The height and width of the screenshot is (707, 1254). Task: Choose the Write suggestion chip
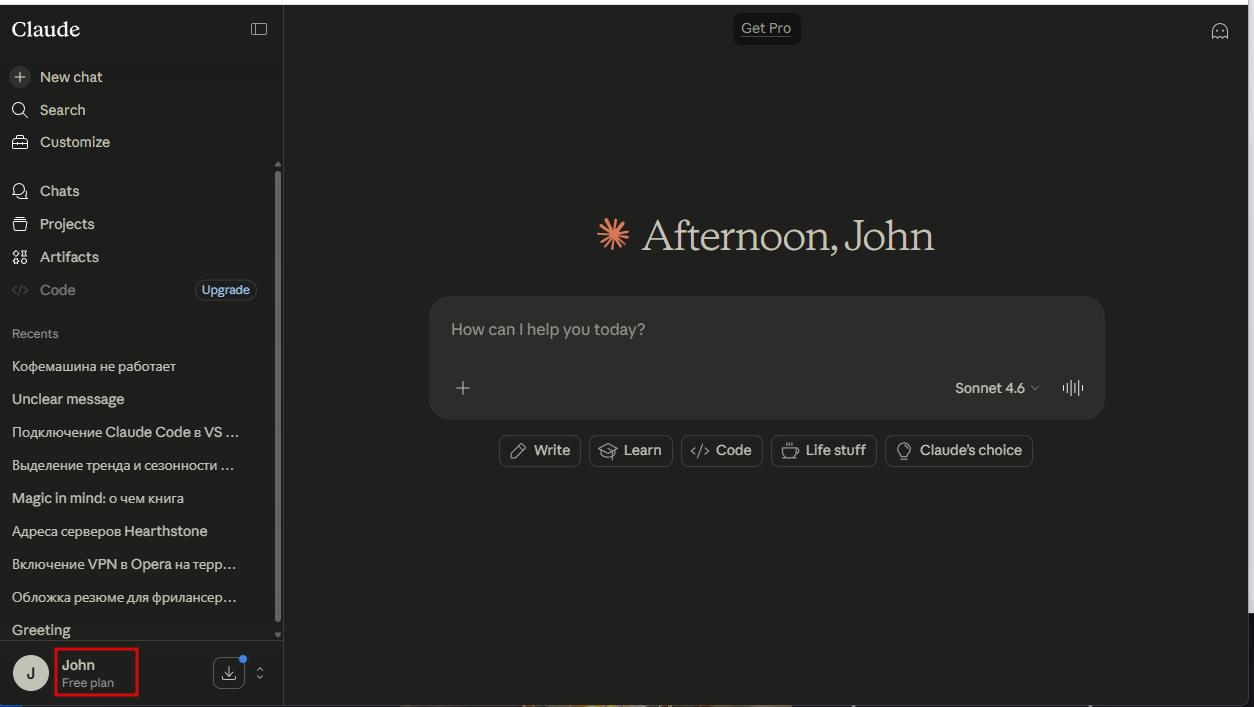pyautogui.click(x=540, y=450)
